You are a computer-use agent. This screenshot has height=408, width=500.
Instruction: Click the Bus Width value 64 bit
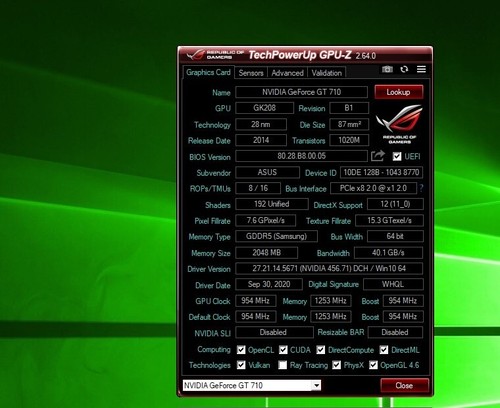coord(395,236)
